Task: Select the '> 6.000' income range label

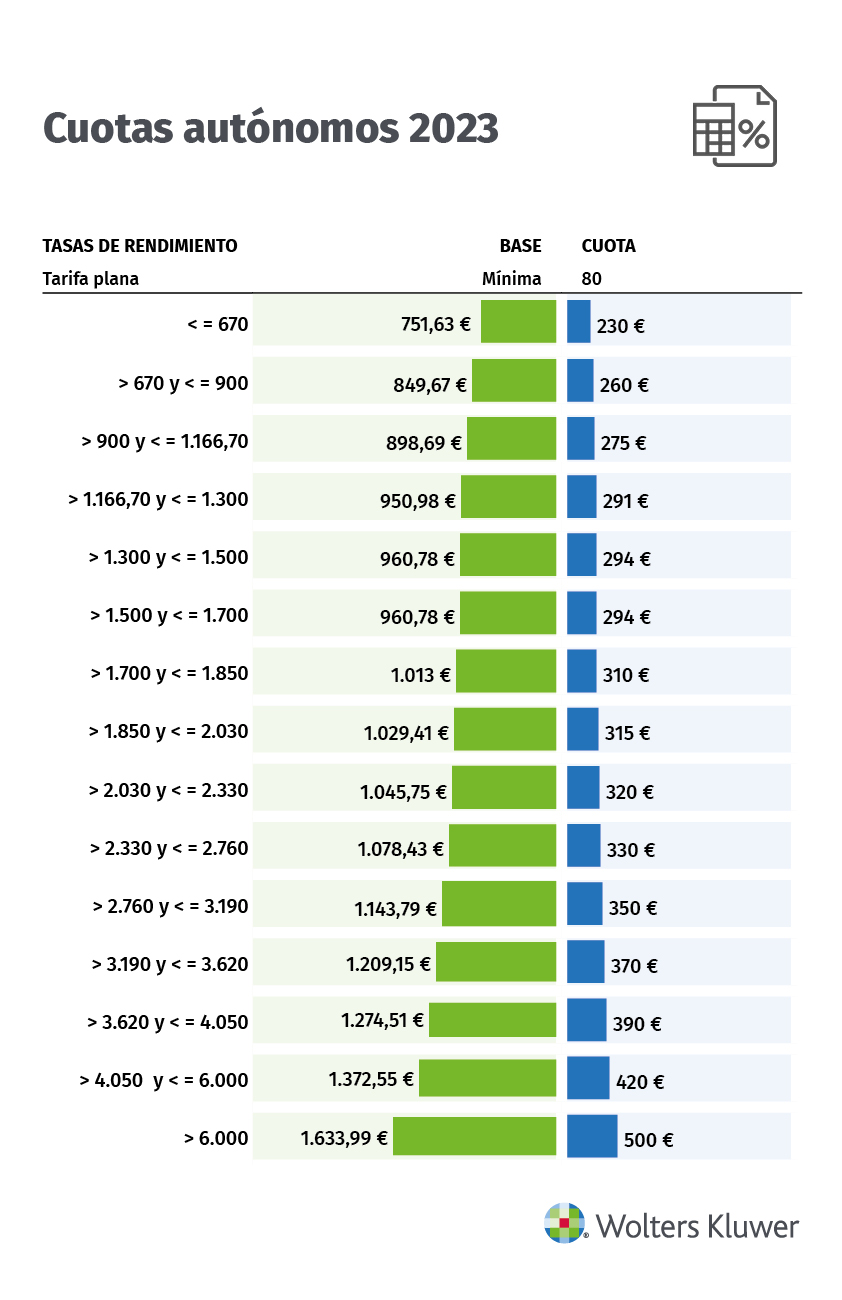Action: click(x=216, y=1138)
